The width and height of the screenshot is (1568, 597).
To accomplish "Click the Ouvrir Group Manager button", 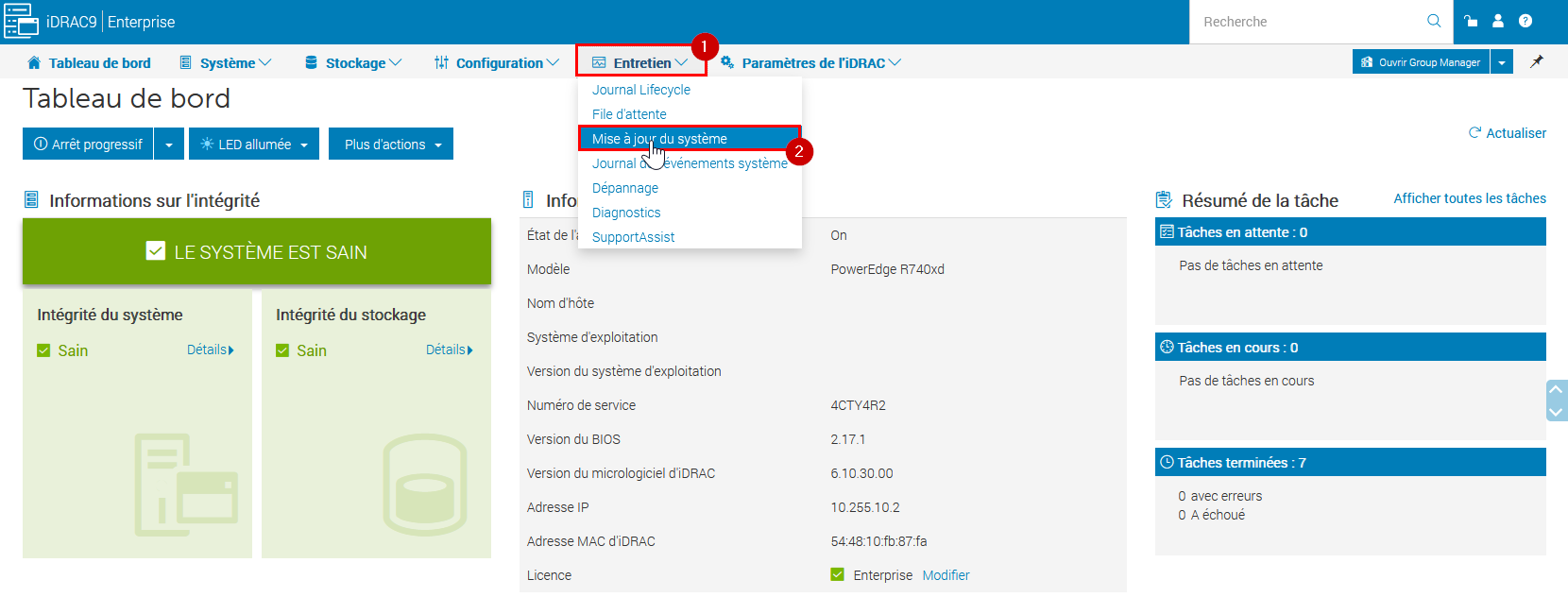I will click(x=1421, y=62).
